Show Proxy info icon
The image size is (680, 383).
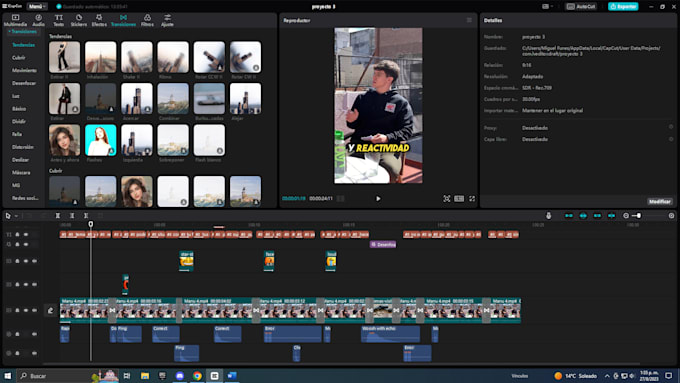671,127
